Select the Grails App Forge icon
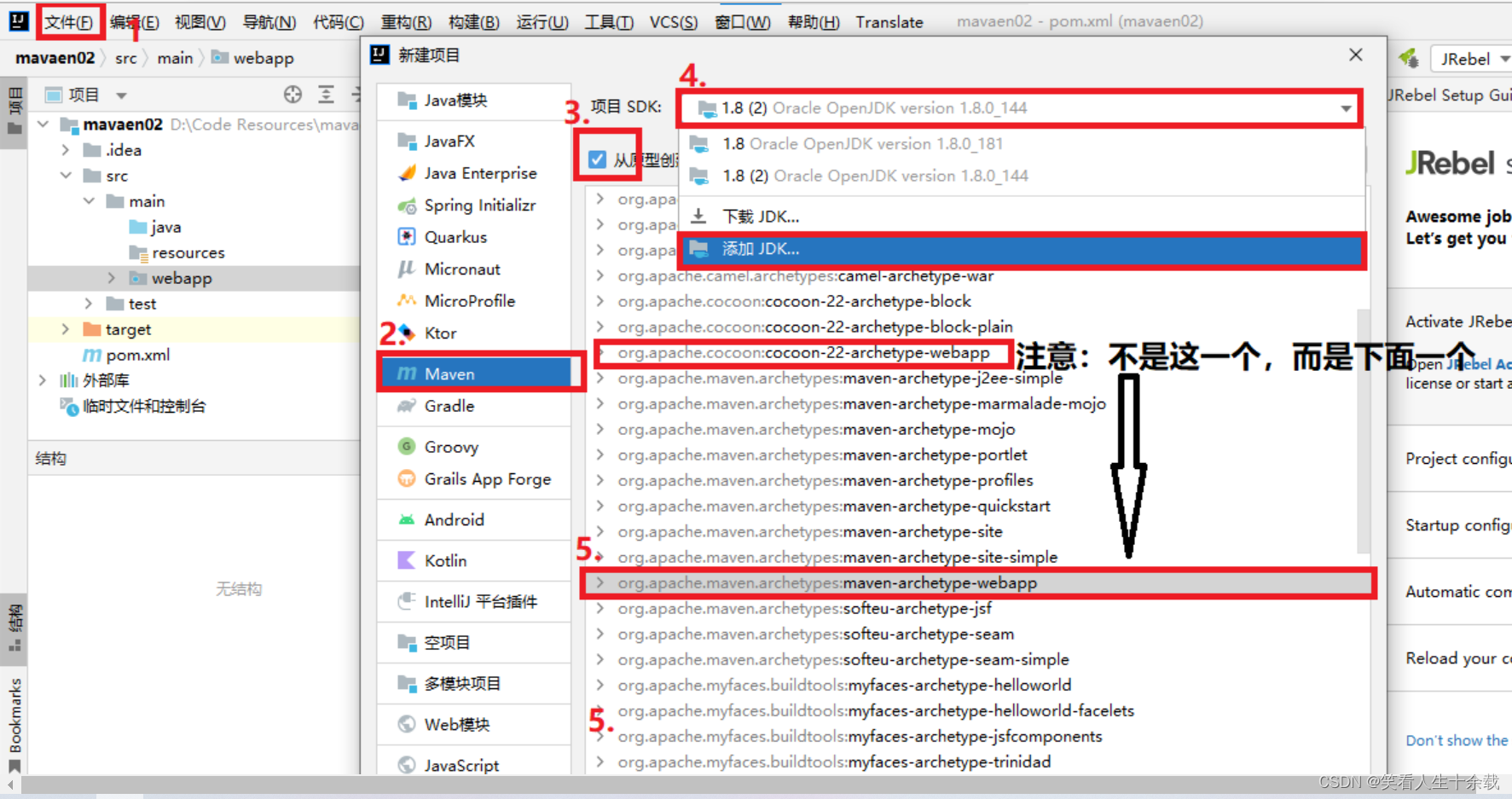Viewport: 1512px width, 799px height. (x=407, y=479)
